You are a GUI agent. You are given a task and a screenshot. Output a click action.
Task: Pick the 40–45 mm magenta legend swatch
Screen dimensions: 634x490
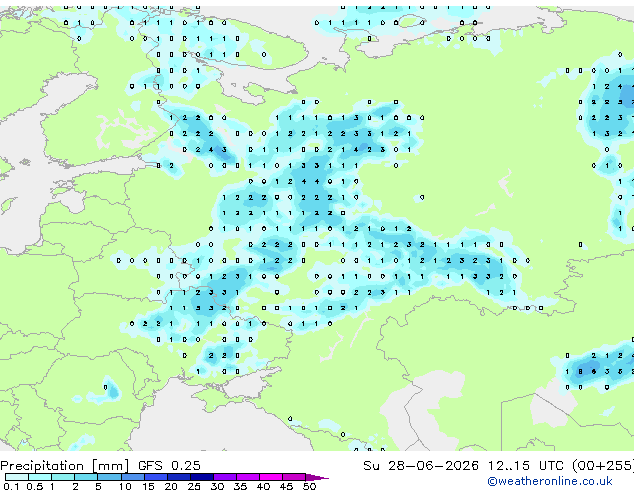coord(271,477)
